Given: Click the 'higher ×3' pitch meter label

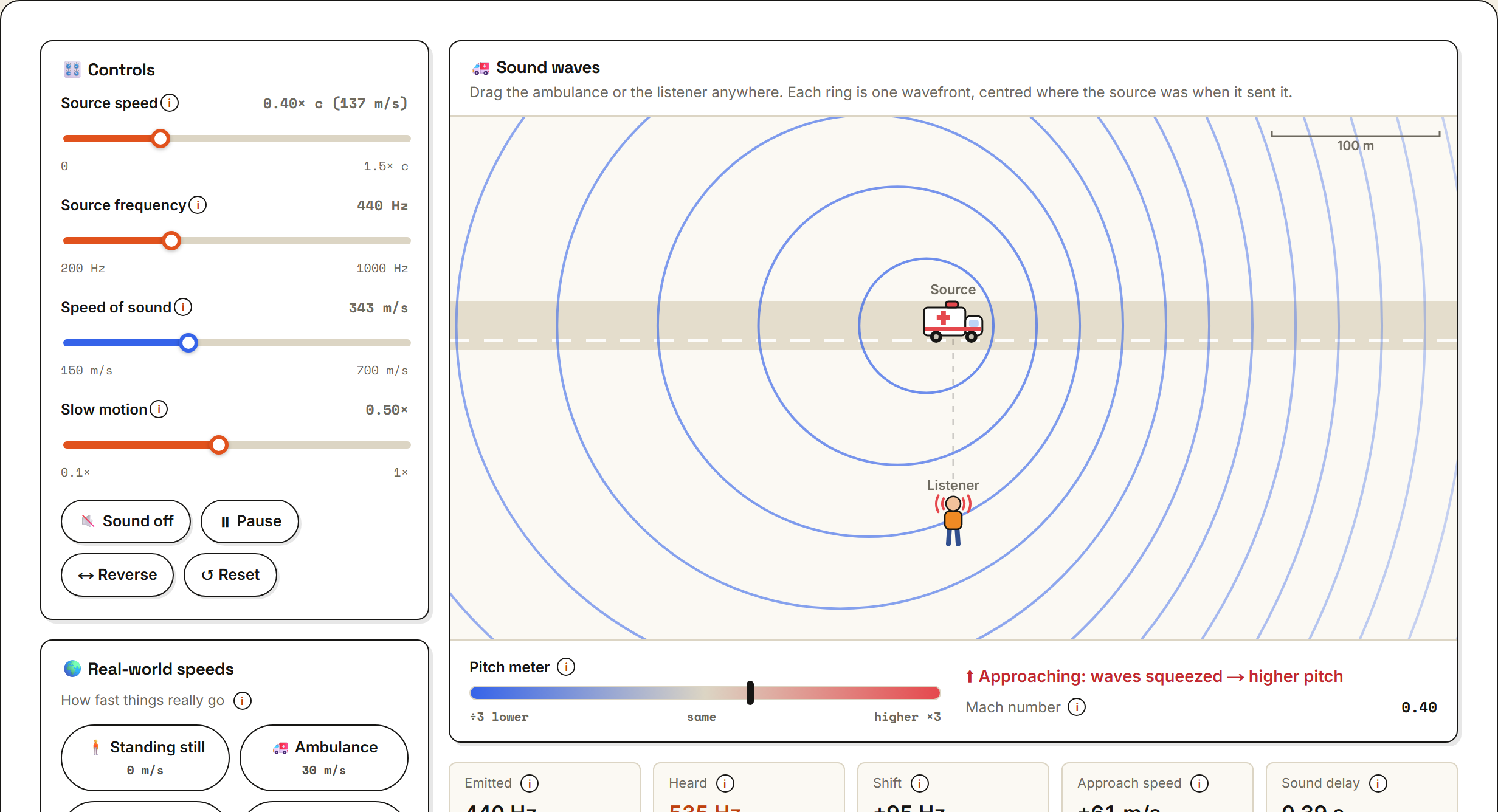Looking at the screenshot, I should tap(907, 717).
